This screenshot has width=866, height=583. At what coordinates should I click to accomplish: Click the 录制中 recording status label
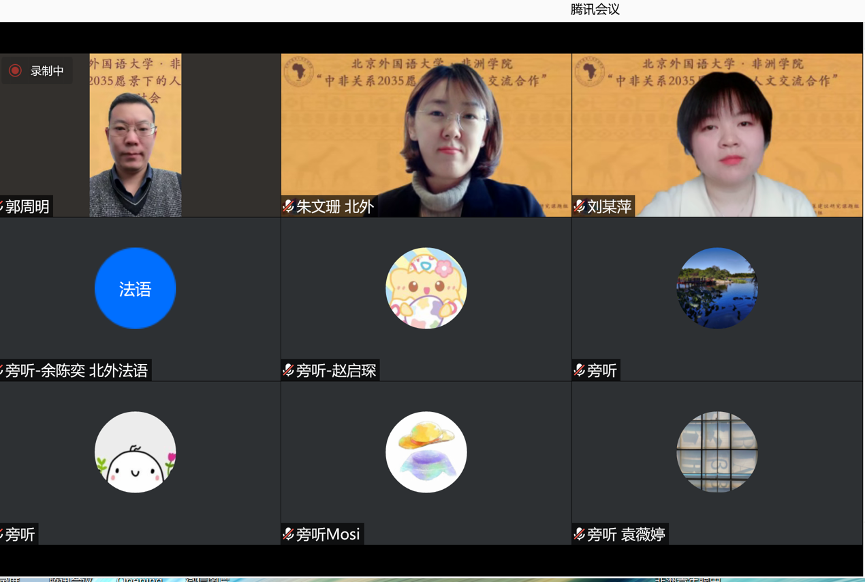pos(47,71)
